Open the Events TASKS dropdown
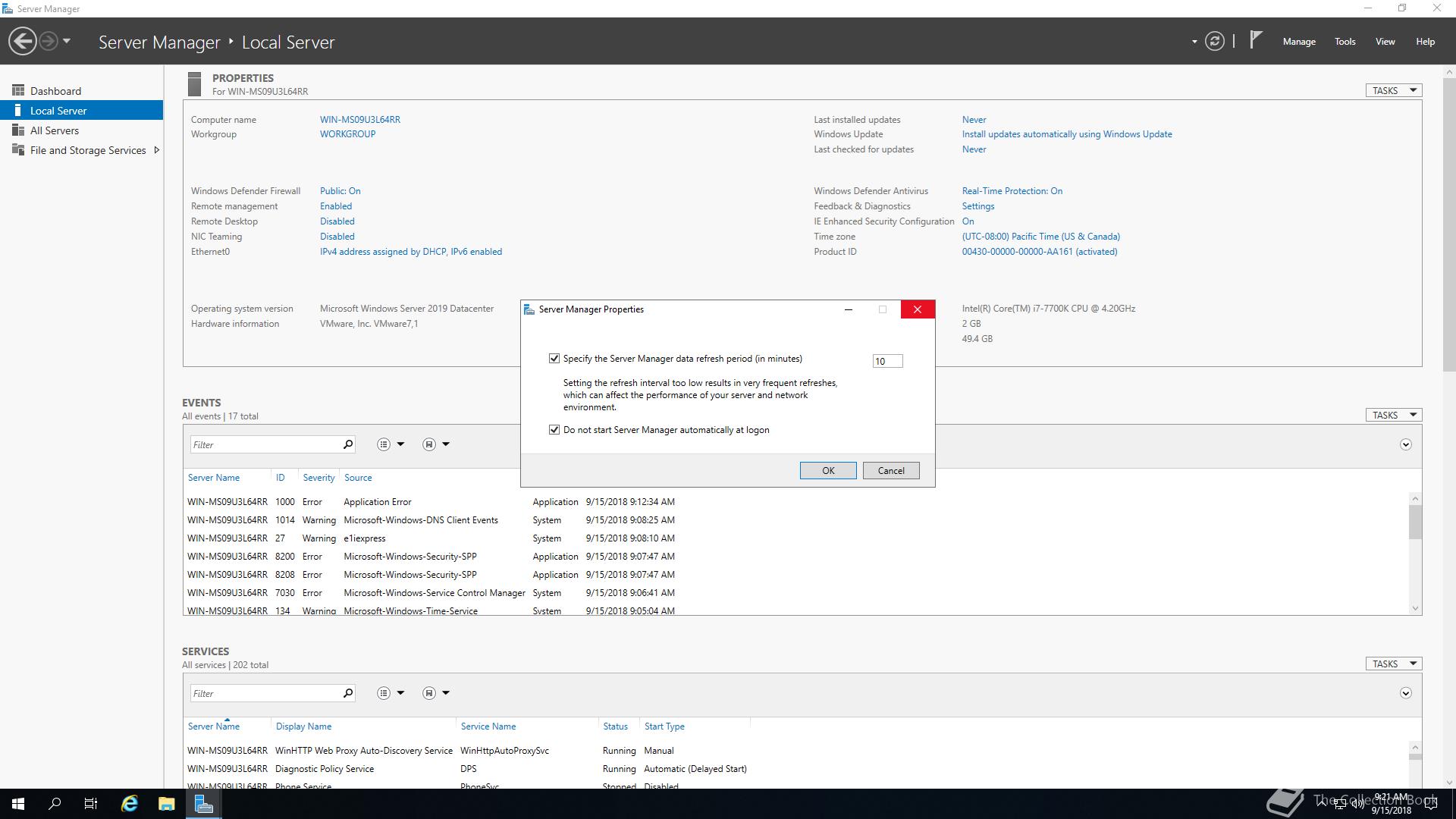Viewport: 1456px width, 819px height. coord(1394,415)
